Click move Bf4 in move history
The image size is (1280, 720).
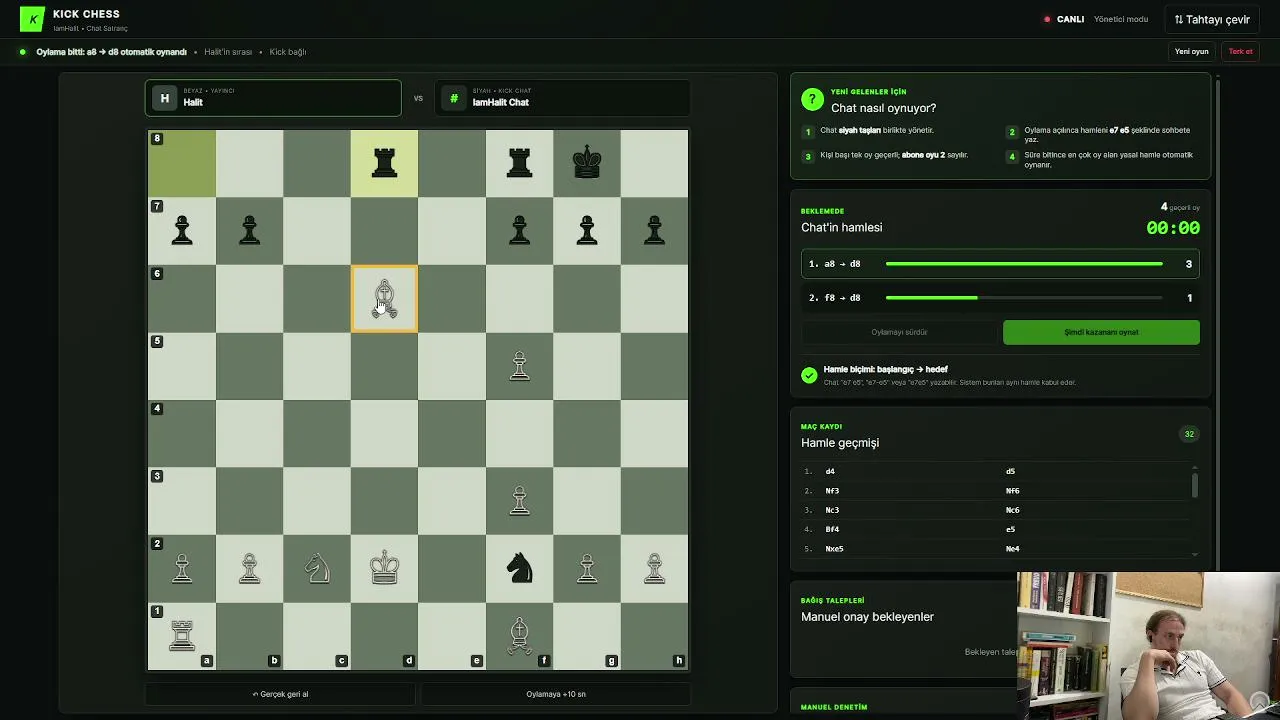832,529
